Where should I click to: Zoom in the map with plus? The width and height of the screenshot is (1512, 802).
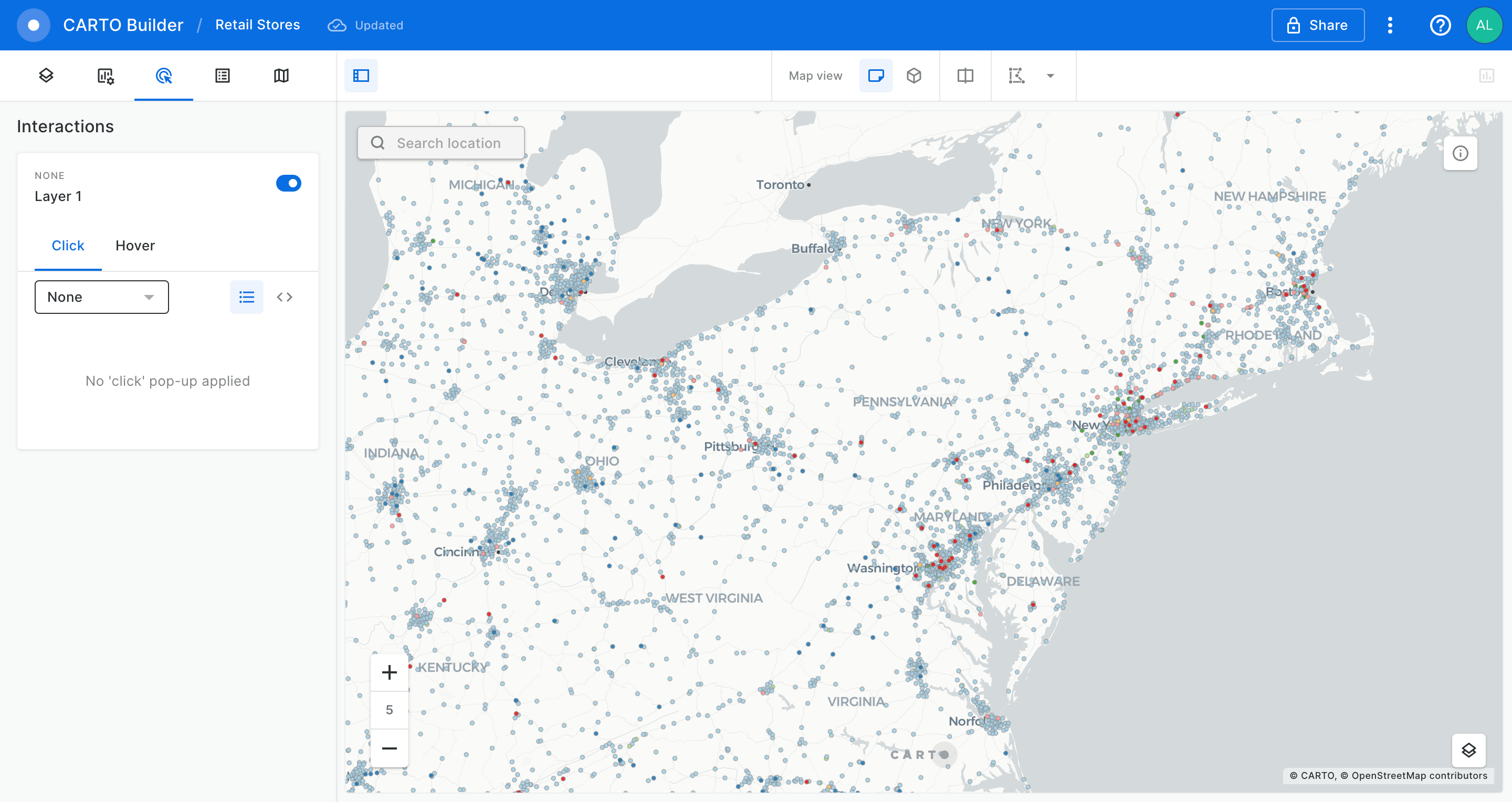tap(389, 672)
